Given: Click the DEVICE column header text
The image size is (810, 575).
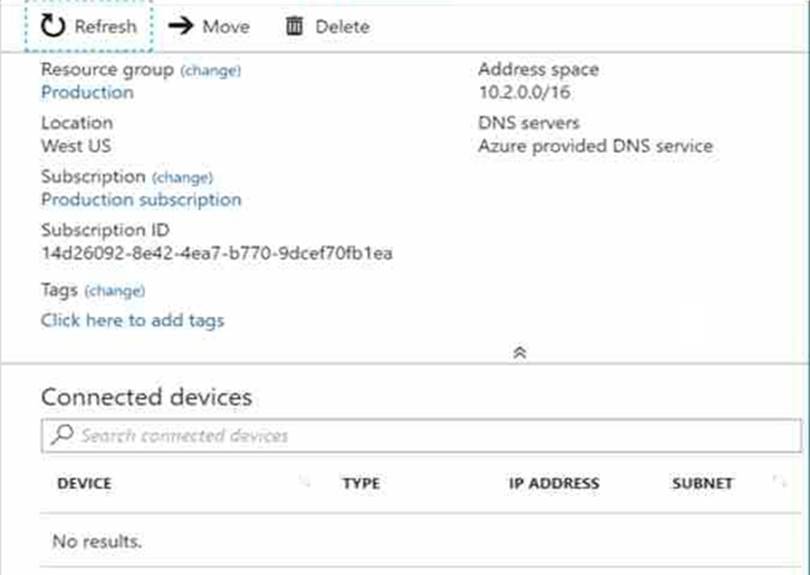Looking at the screenshot, I should pos(84,483).
